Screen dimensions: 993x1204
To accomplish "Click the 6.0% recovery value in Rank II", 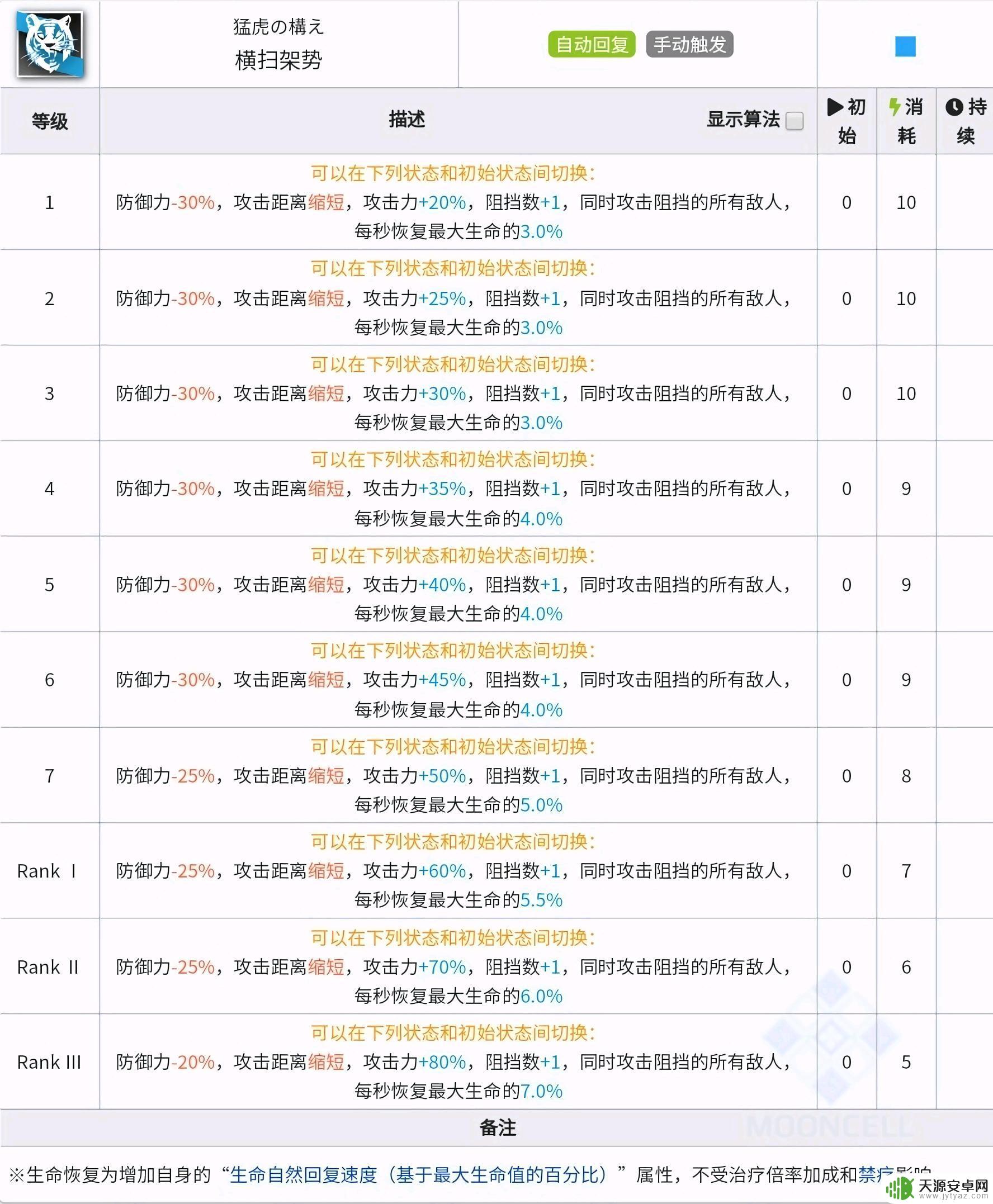I will click(x=541, y=996).
